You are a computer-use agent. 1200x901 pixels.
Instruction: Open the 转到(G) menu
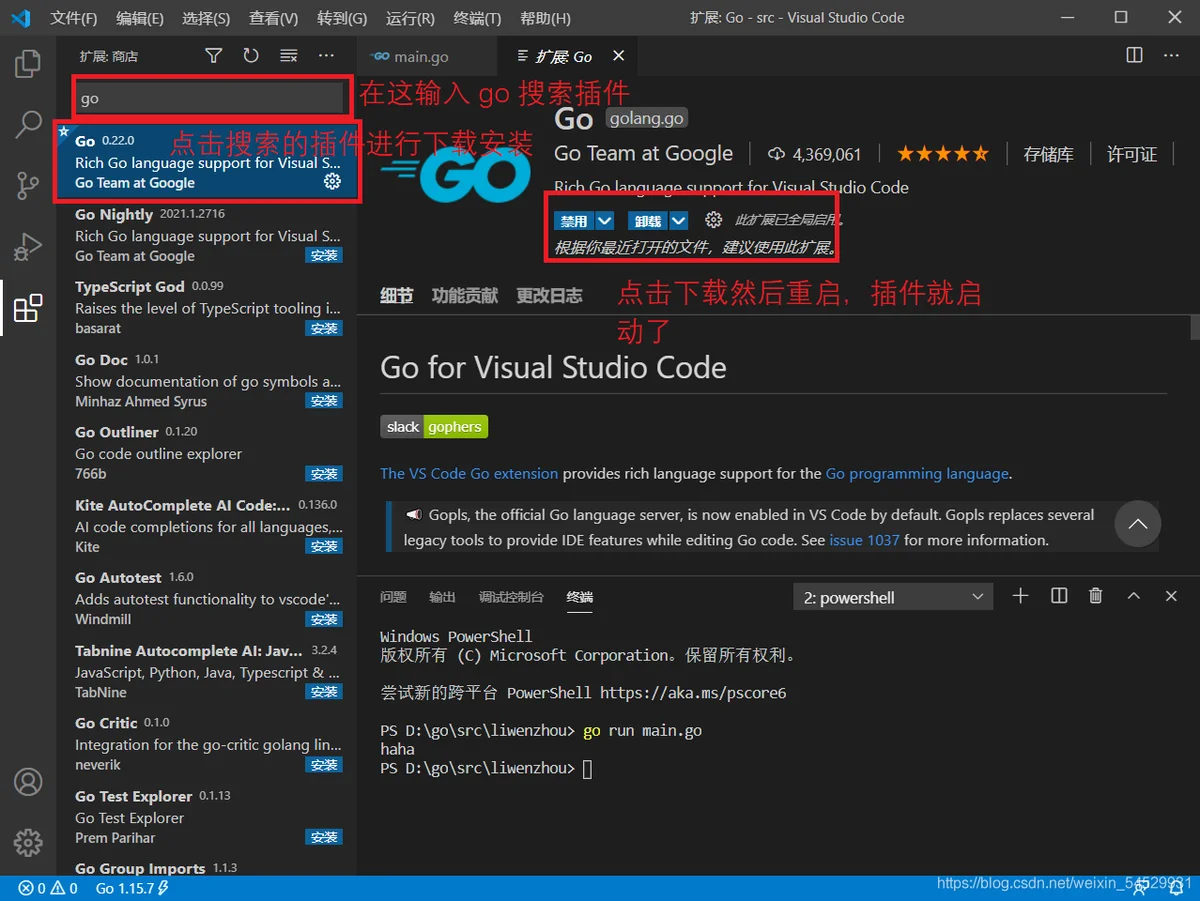342,18
